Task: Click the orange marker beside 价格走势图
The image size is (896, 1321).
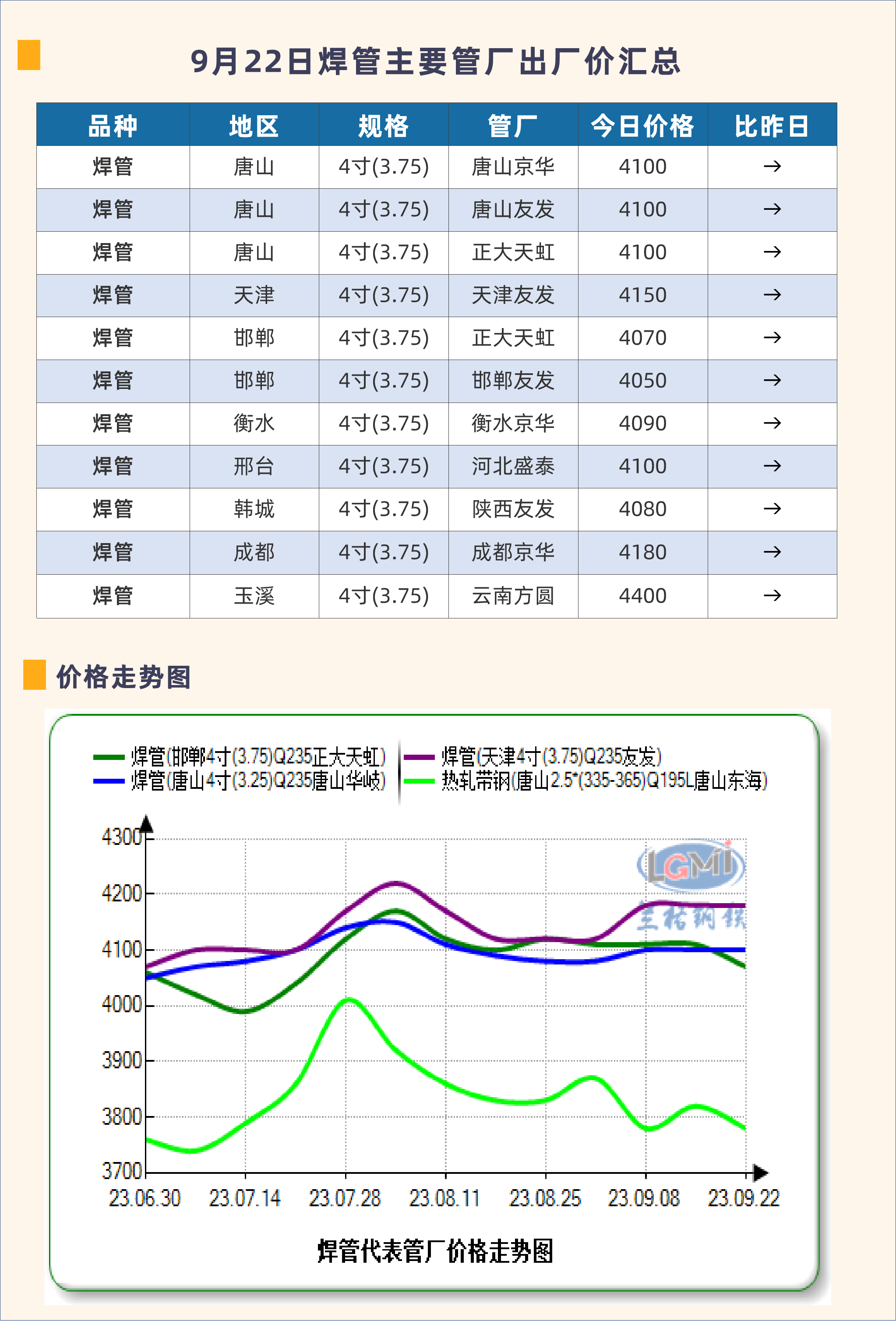Action: point(34,675)
